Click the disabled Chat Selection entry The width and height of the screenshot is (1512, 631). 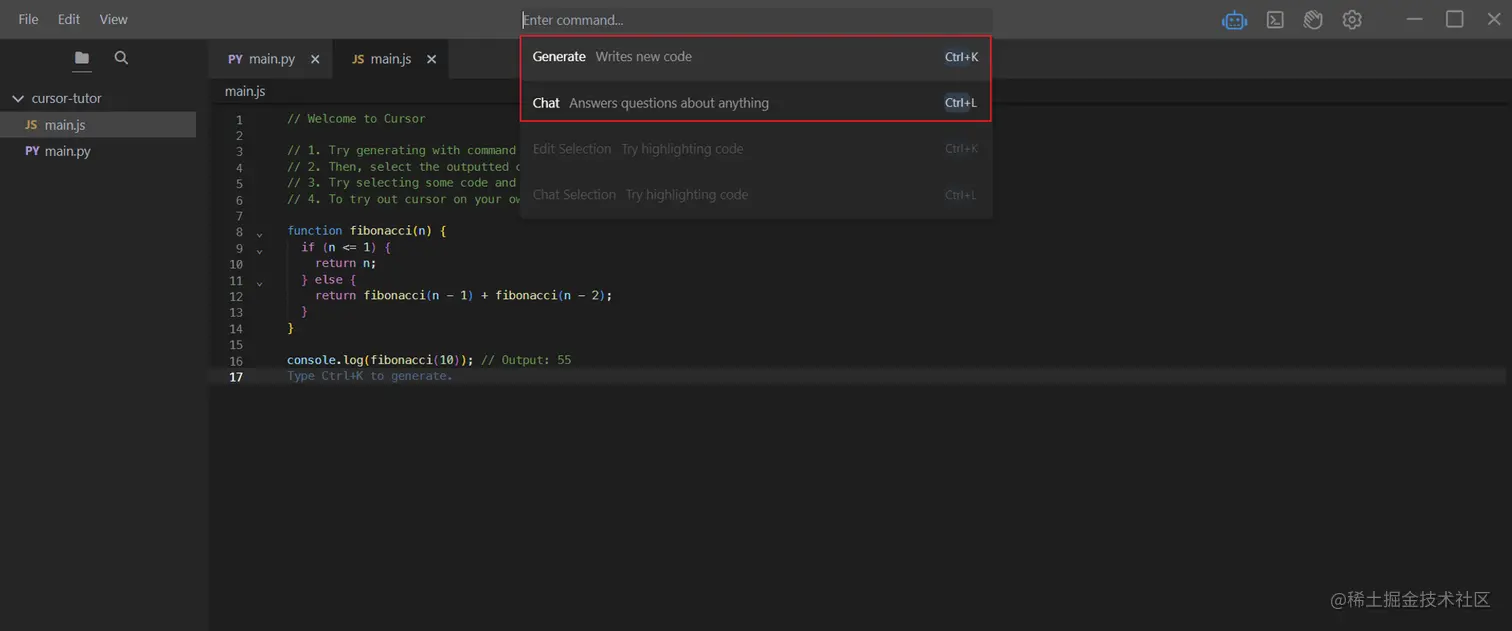click(756, 195)
